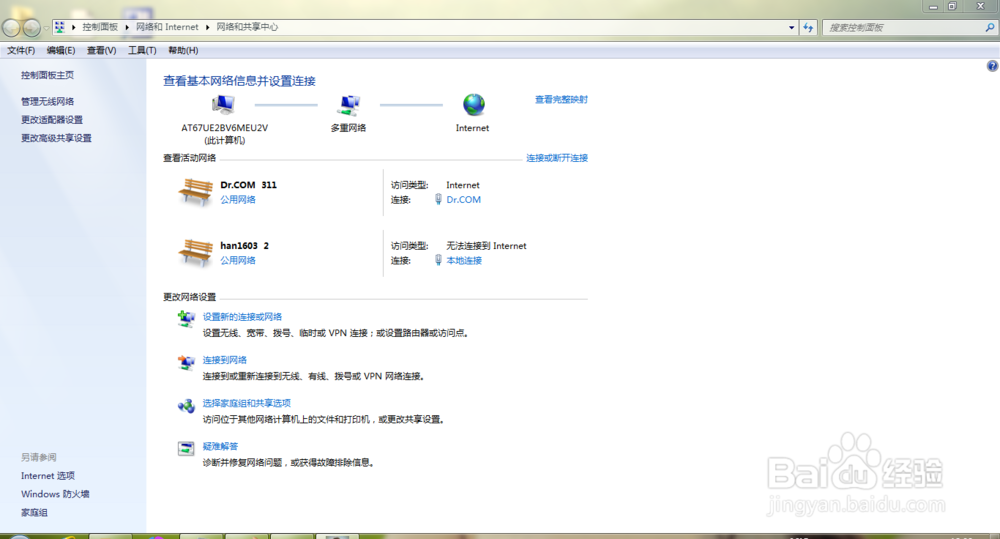The image size is (1000, 539).
Task: Click the AT67UE2BV6MEU2V computer icon
Action: tap(223, 105)
